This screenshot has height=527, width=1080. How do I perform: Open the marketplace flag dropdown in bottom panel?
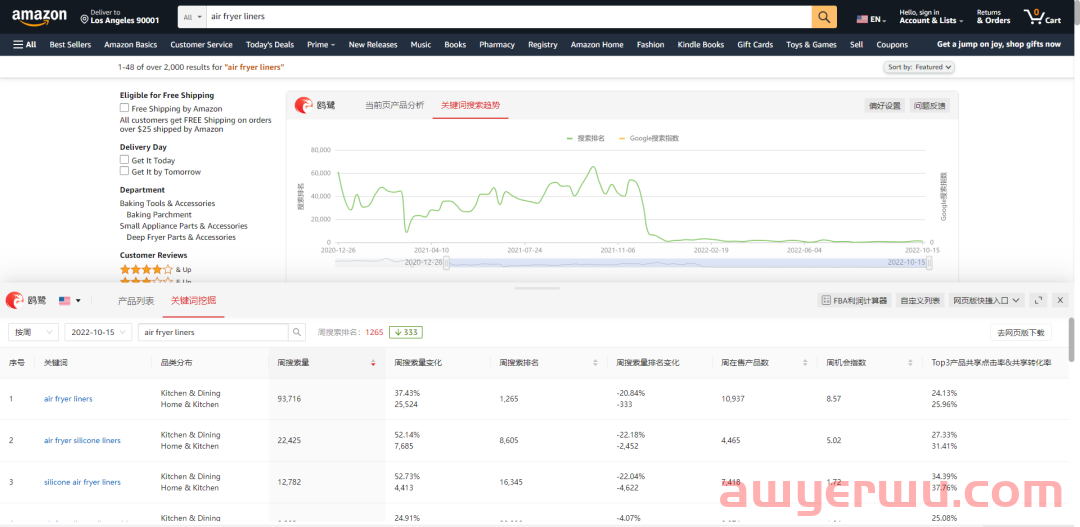click(x=70, y=300)
